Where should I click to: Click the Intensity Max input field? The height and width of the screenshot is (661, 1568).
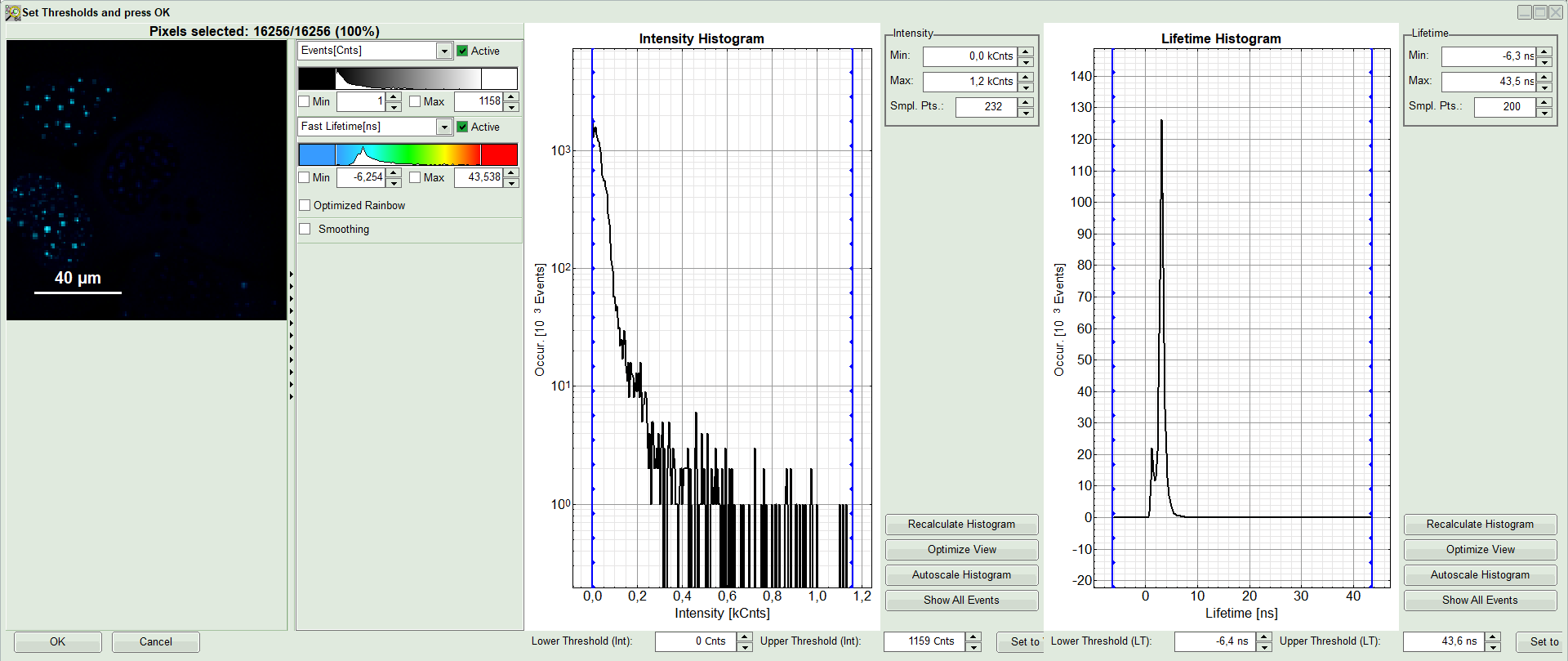pyautogui.click(x=969, y=81)
